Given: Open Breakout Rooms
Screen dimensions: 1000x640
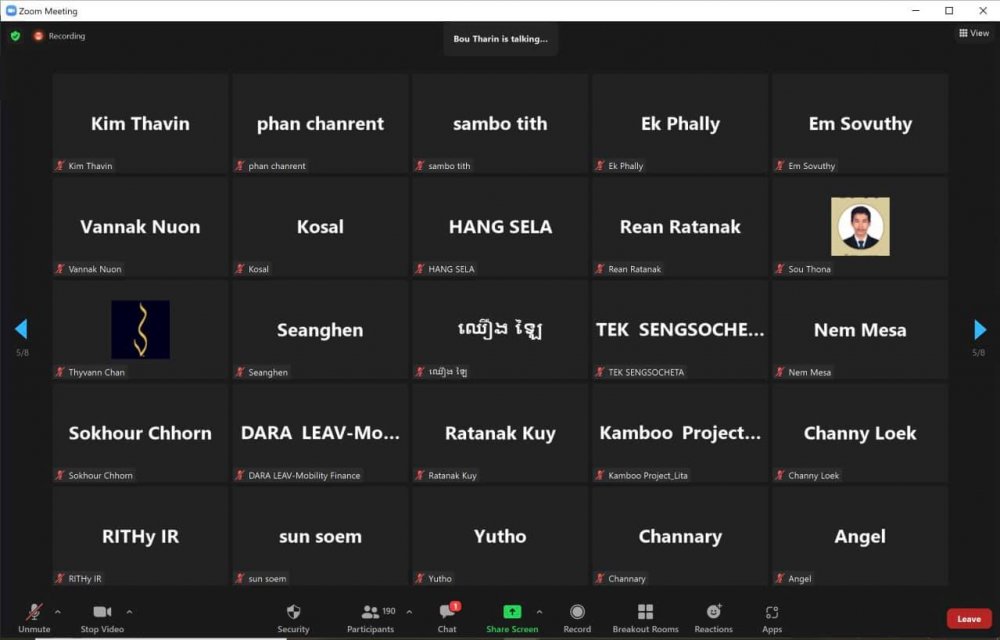Looking at the screenshot, I should click(645, 613).
